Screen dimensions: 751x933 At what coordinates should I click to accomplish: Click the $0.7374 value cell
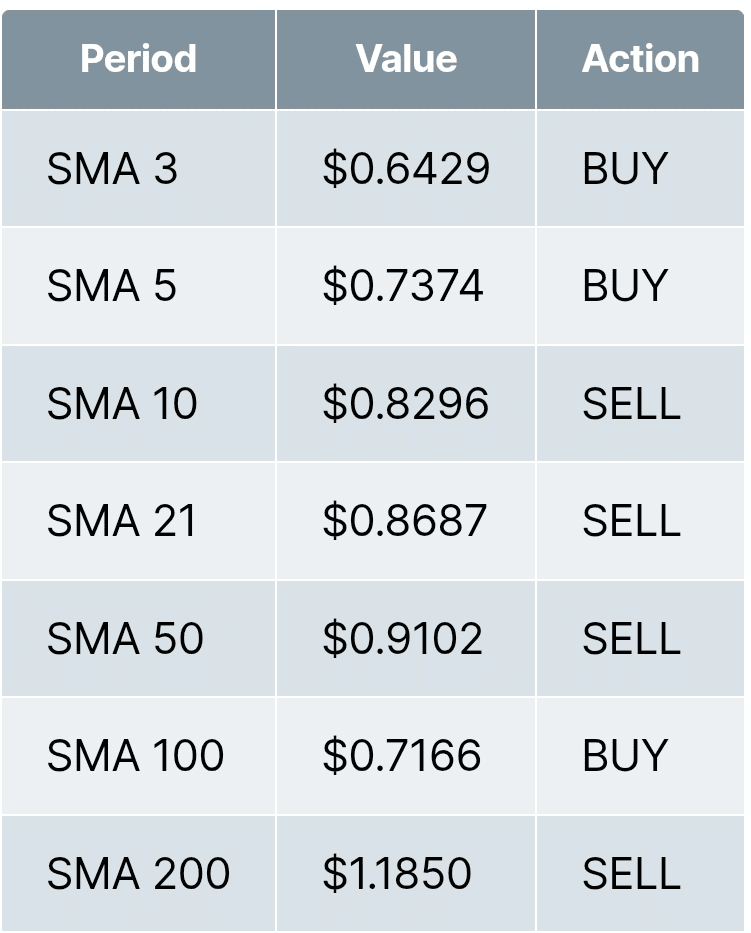click(403, 286)
